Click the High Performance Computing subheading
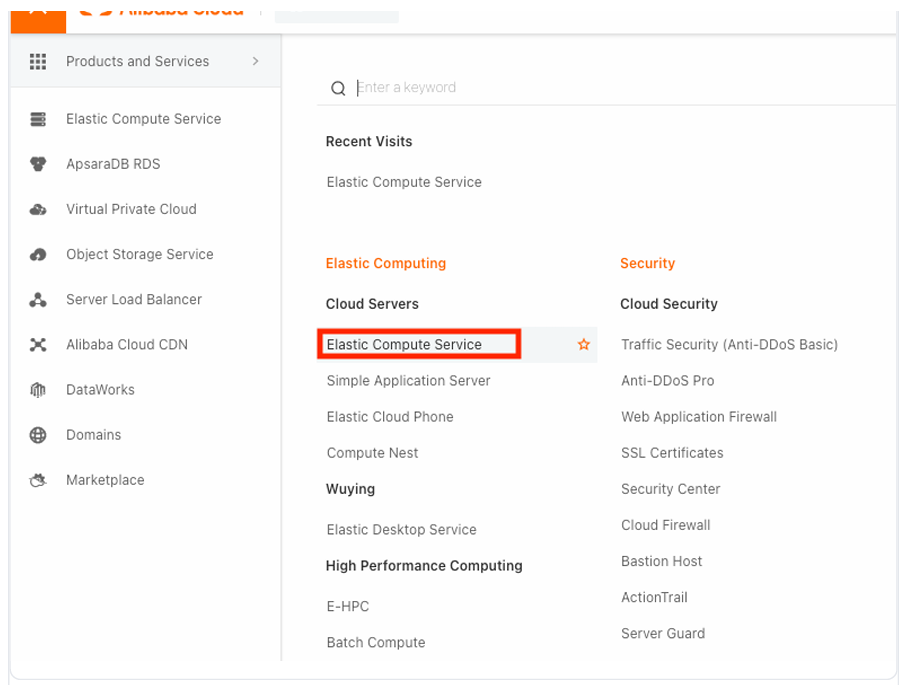 click(424, 566)
